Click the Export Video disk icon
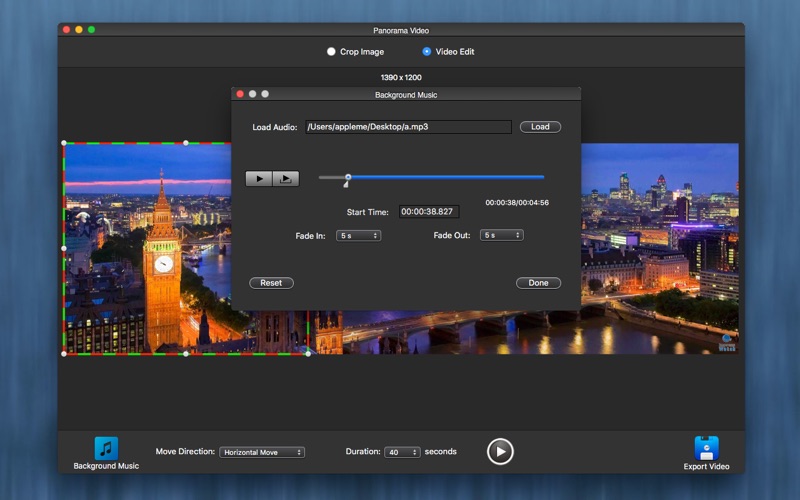This screenshot has height=500, width=800. (706, 448)
